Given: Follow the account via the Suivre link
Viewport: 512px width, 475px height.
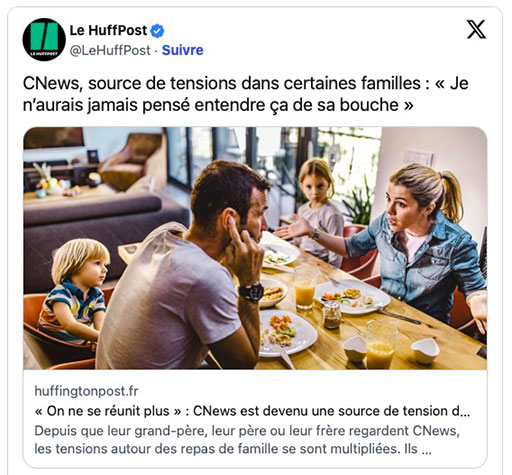Looking at the screenshot, I should pyautogui.click(x=182, y=50).
